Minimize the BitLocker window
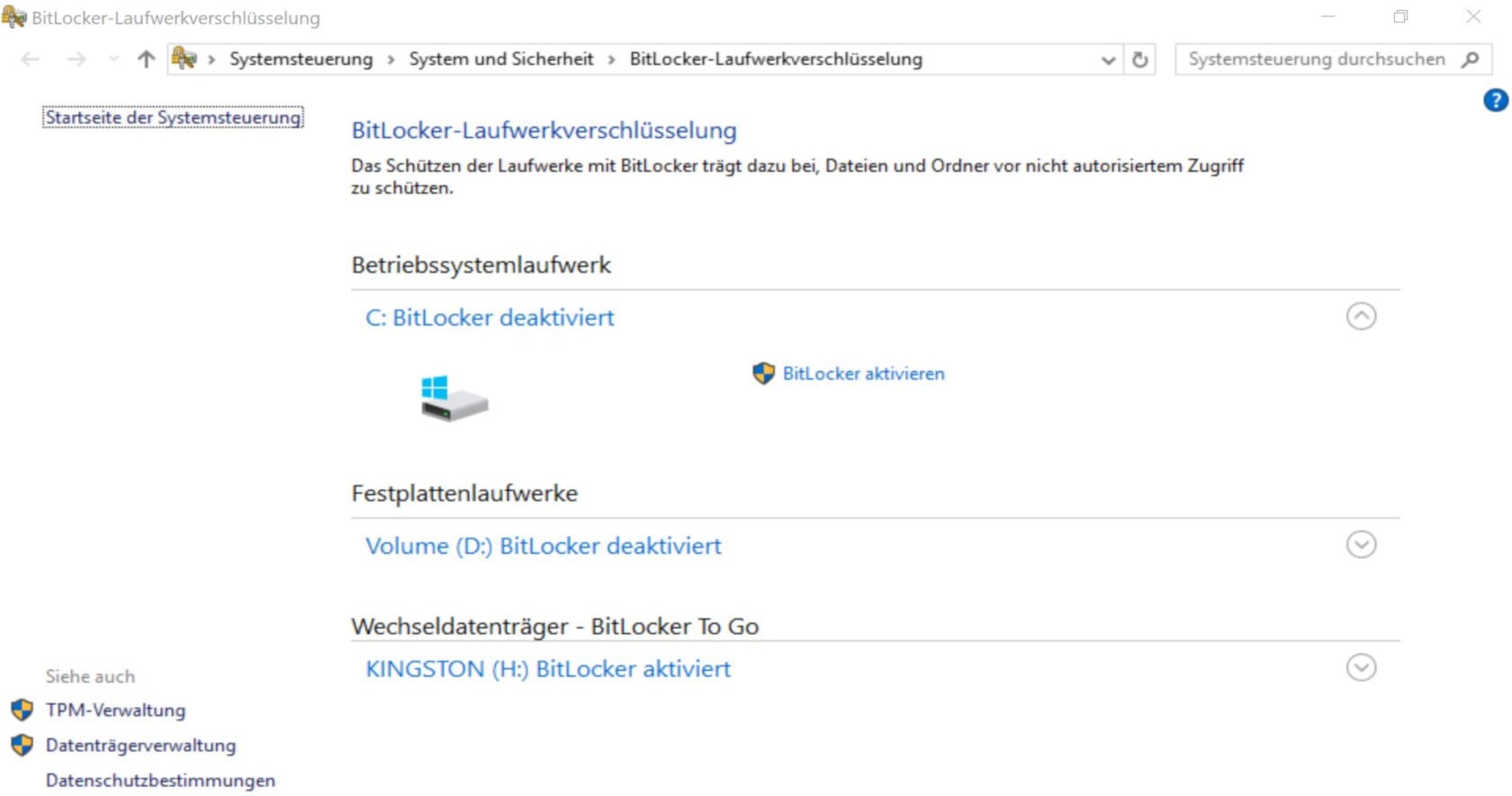The image size is (1512, 796). (1327, 17)
